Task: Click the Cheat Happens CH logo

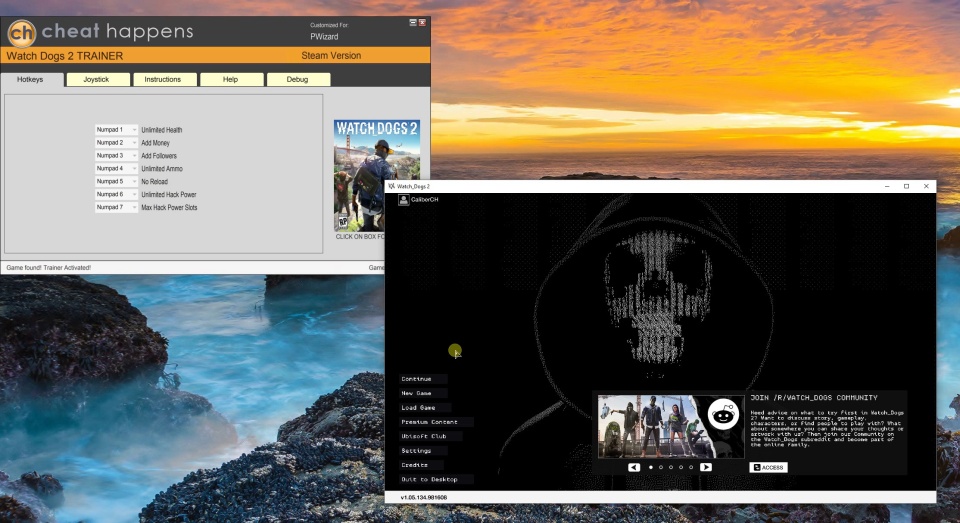Action: pos(22,32)
